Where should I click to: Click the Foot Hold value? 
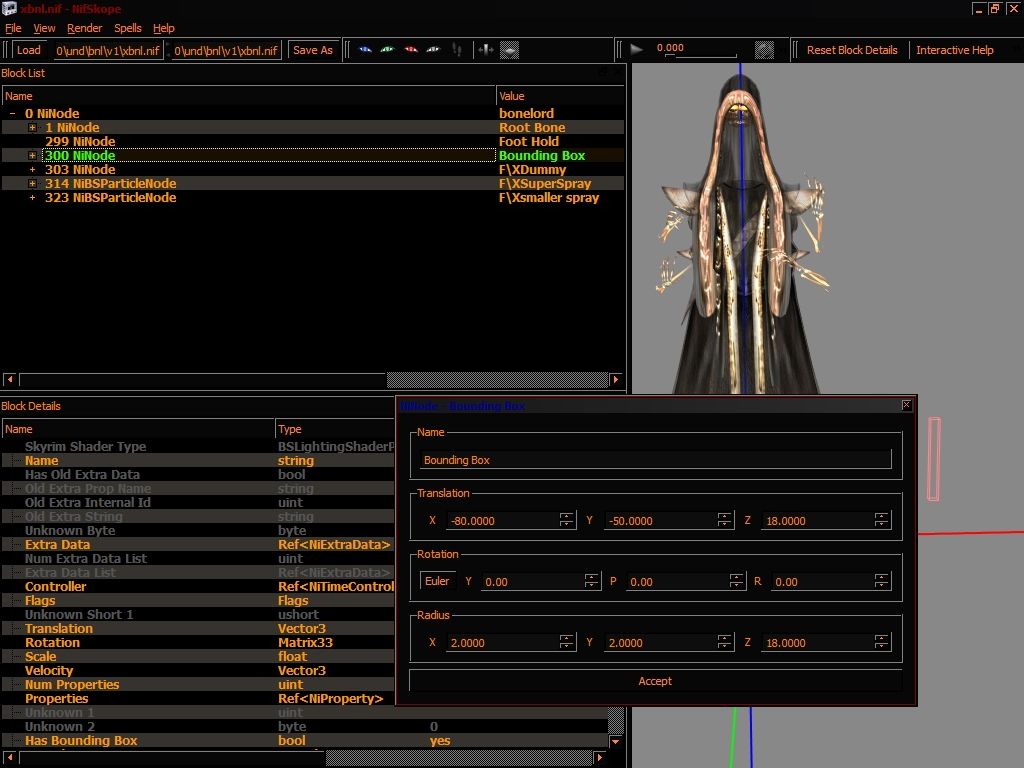(529, 142)
